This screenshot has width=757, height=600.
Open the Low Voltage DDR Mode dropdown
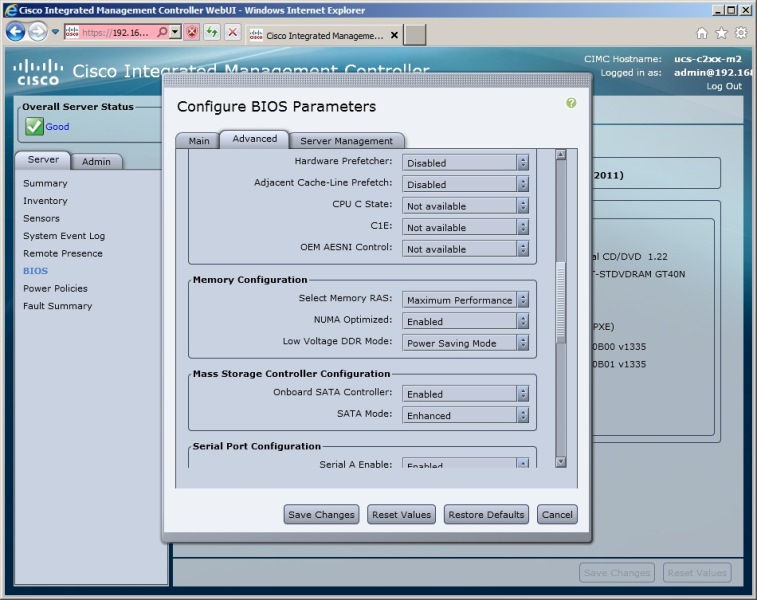(x=465, y=343)
